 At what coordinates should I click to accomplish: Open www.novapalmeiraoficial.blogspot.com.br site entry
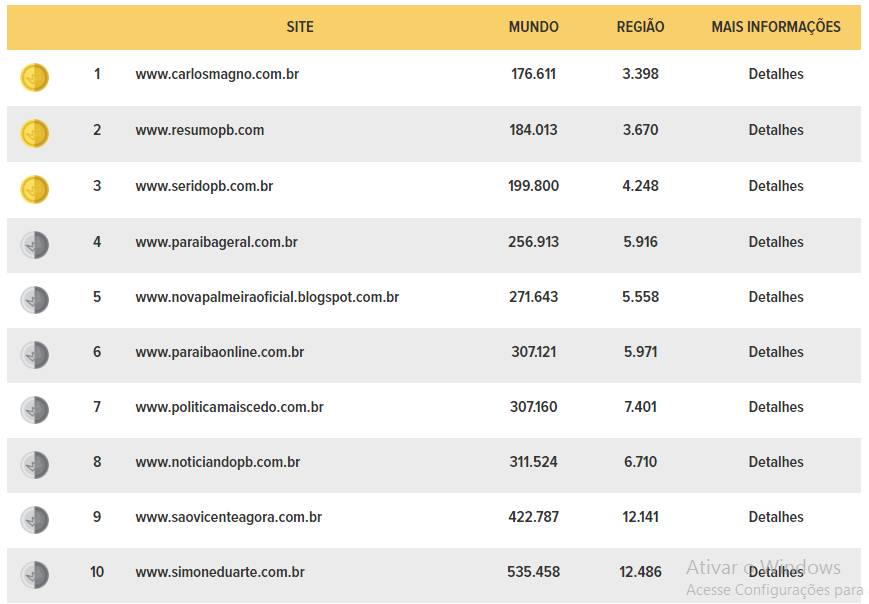click(267, 297)
